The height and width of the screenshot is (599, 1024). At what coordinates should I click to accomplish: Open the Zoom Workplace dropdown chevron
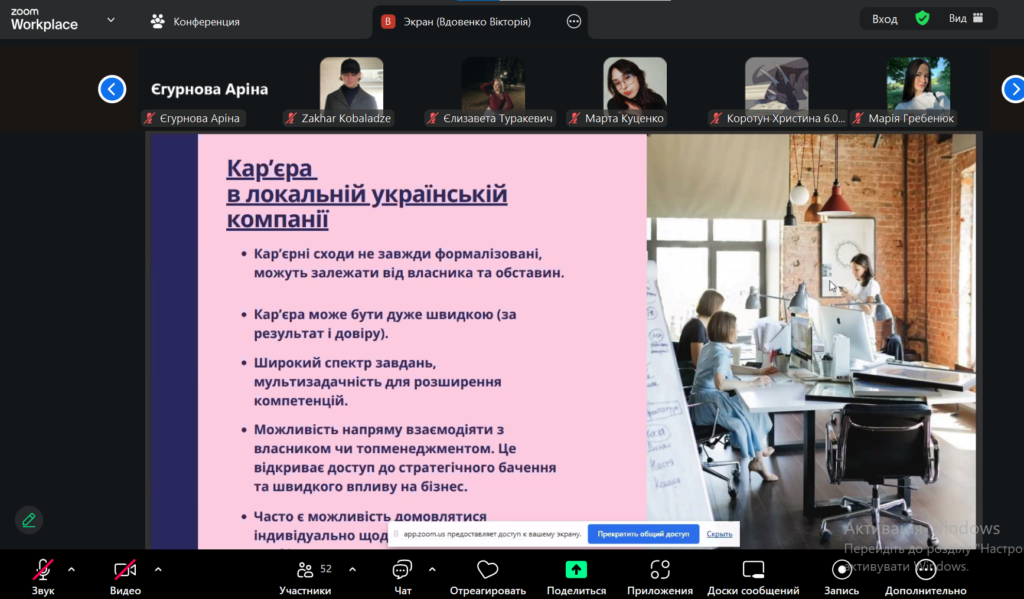110,19
